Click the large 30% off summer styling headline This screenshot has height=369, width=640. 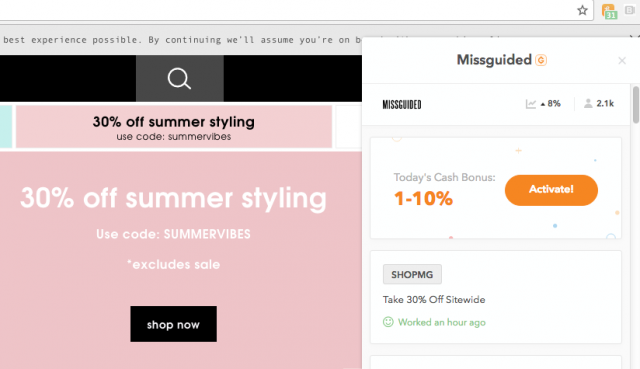(x=173, y=199)
